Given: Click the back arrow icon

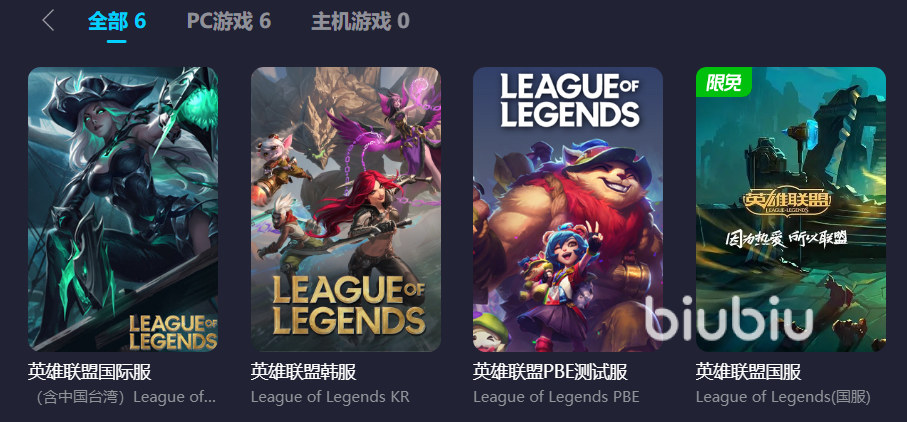Looking at the screenshot, I should [48, 21].
